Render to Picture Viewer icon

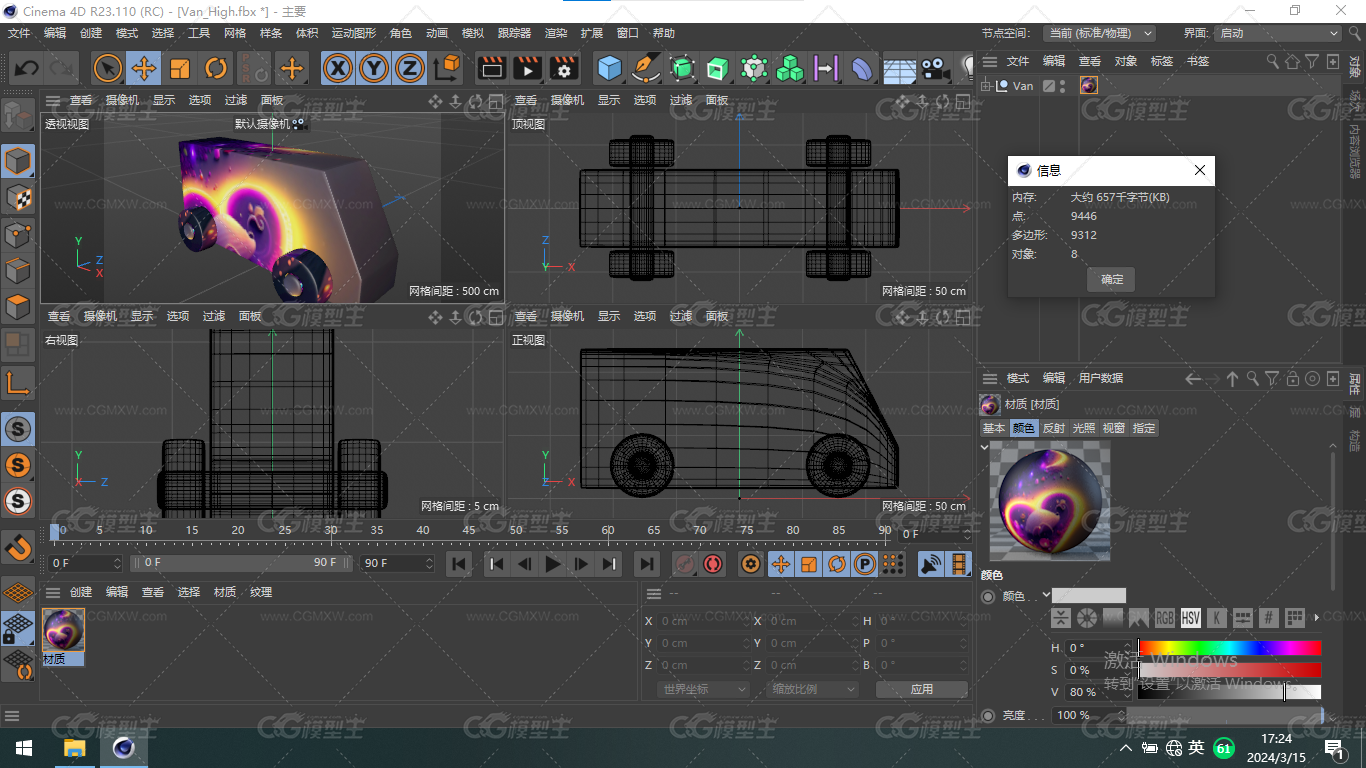527,68
